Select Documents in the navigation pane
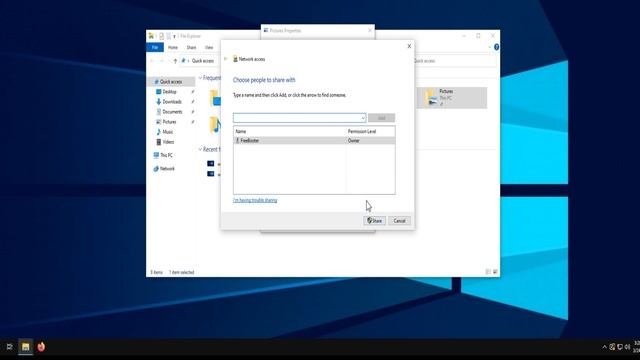Viewport: 640px width, 360px height. pos(172,112)
